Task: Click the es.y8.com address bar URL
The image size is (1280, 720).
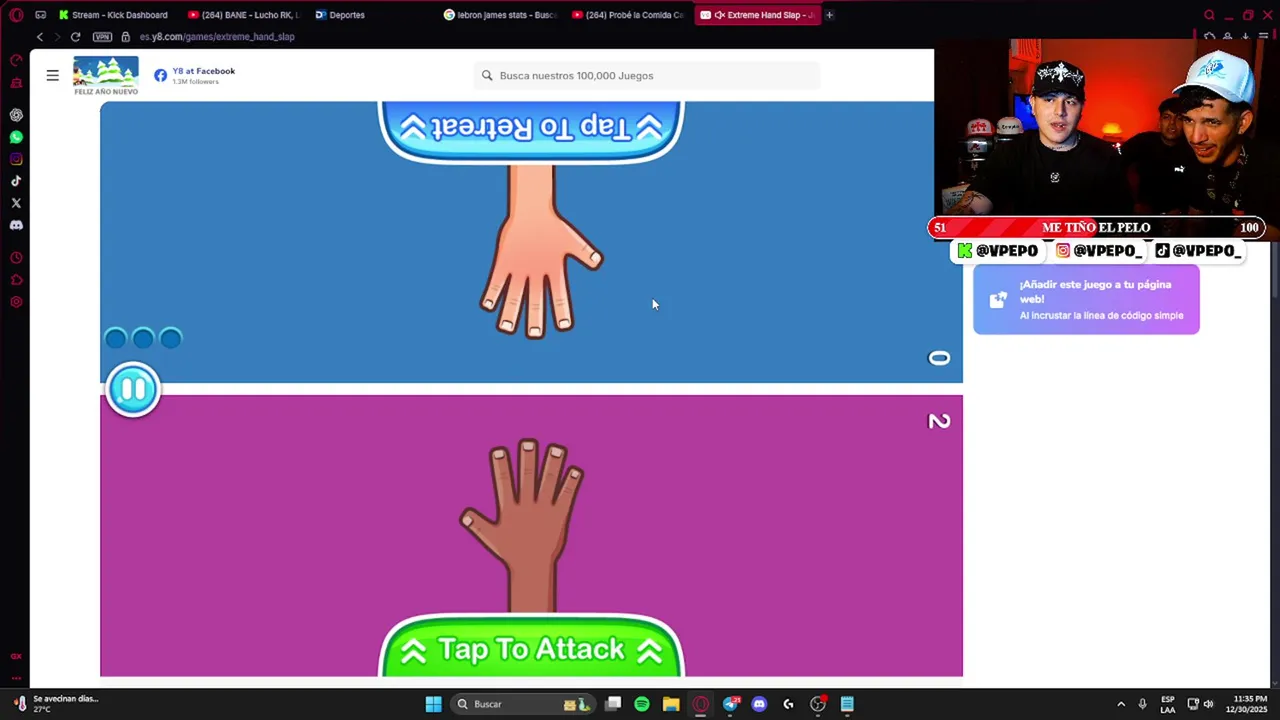Action: tap(217, 37)
